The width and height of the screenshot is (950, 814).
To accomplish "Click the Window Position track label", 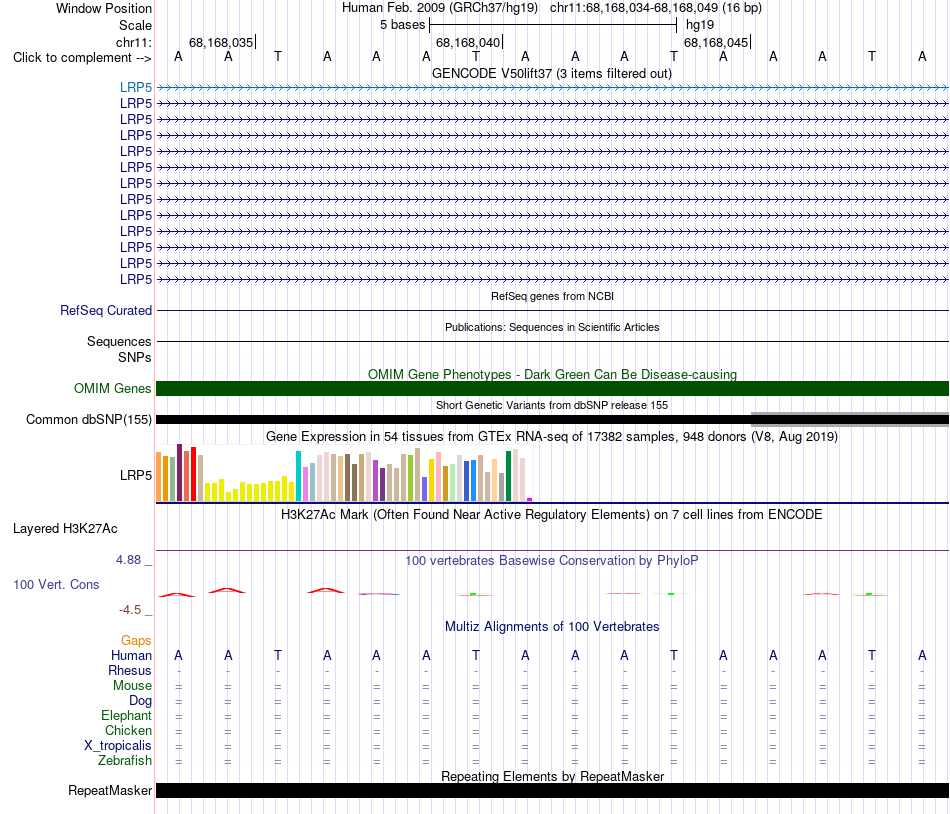I will point(104,8).
